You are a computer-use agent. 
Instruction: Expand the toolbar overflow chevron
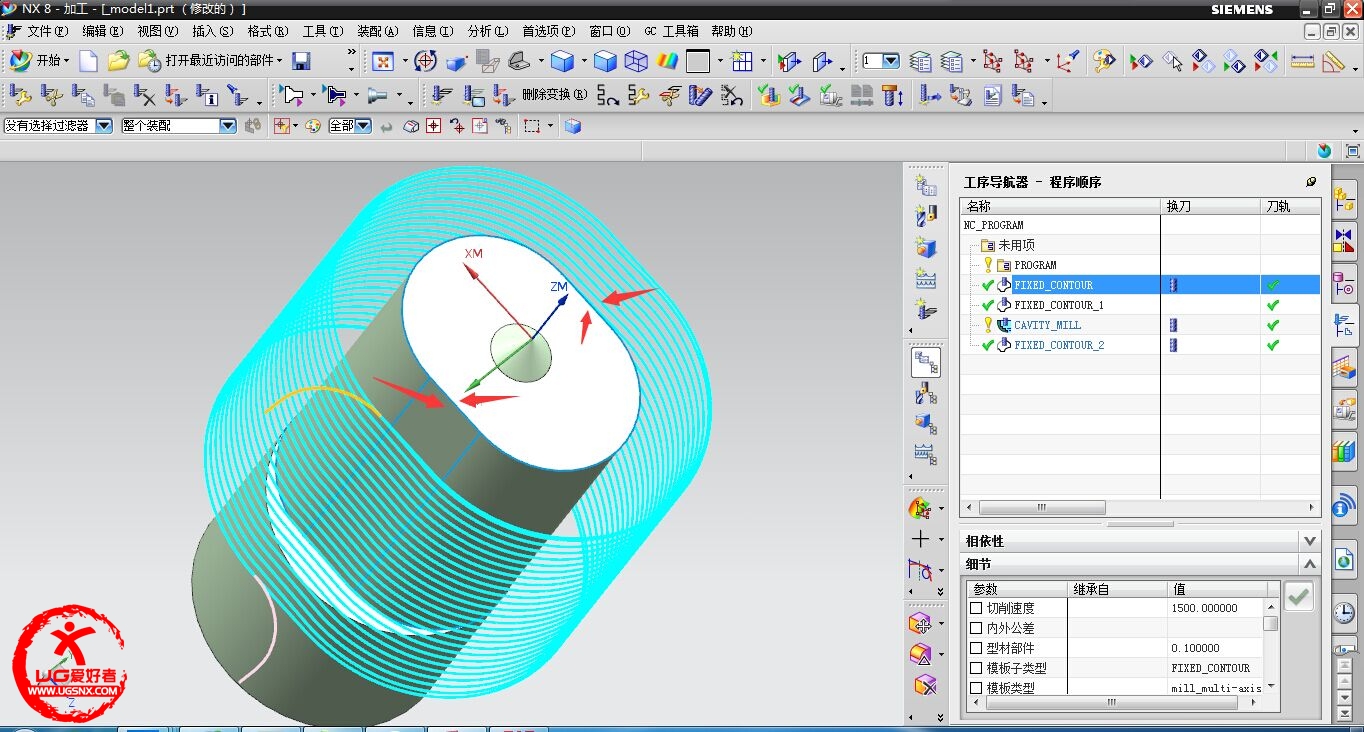(x=351, y=53)
